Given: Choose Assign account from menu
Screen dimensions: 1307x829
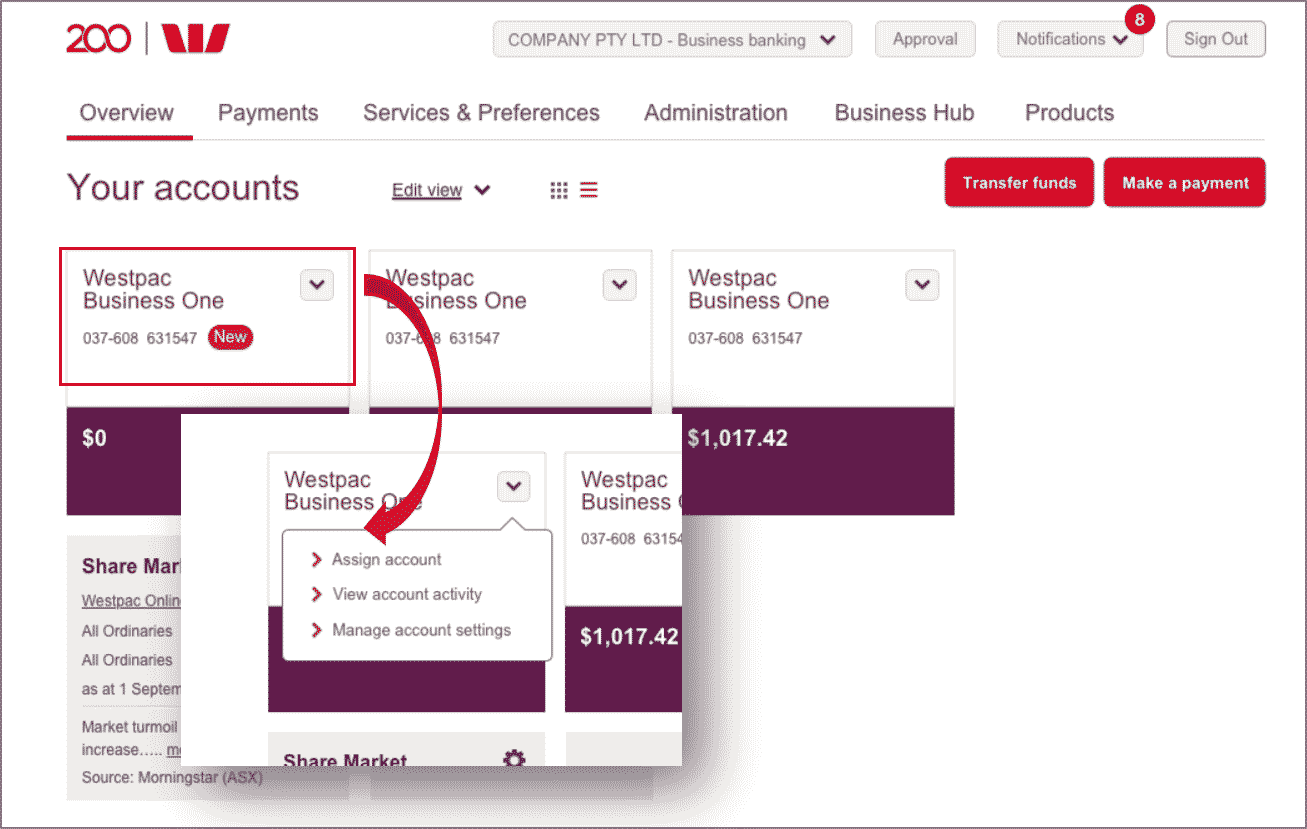Looking at the screenshot, I should [x=386, y=560].
